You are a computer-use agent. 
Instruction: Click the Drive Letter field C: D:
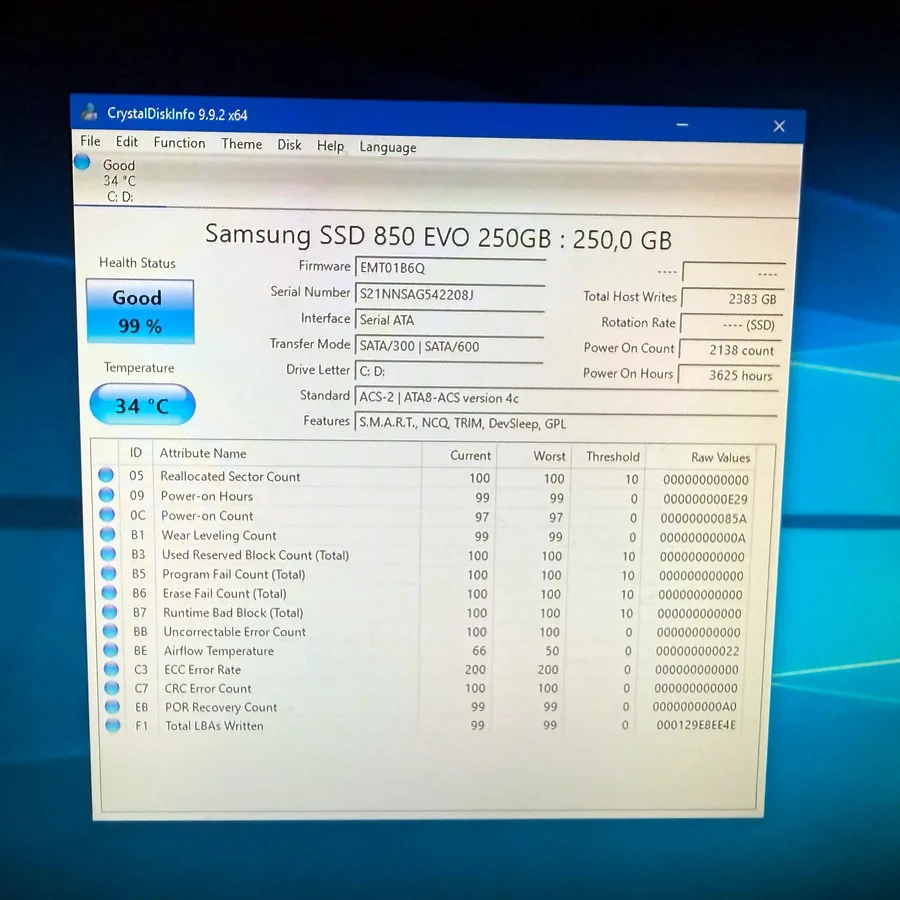(449, 371)
